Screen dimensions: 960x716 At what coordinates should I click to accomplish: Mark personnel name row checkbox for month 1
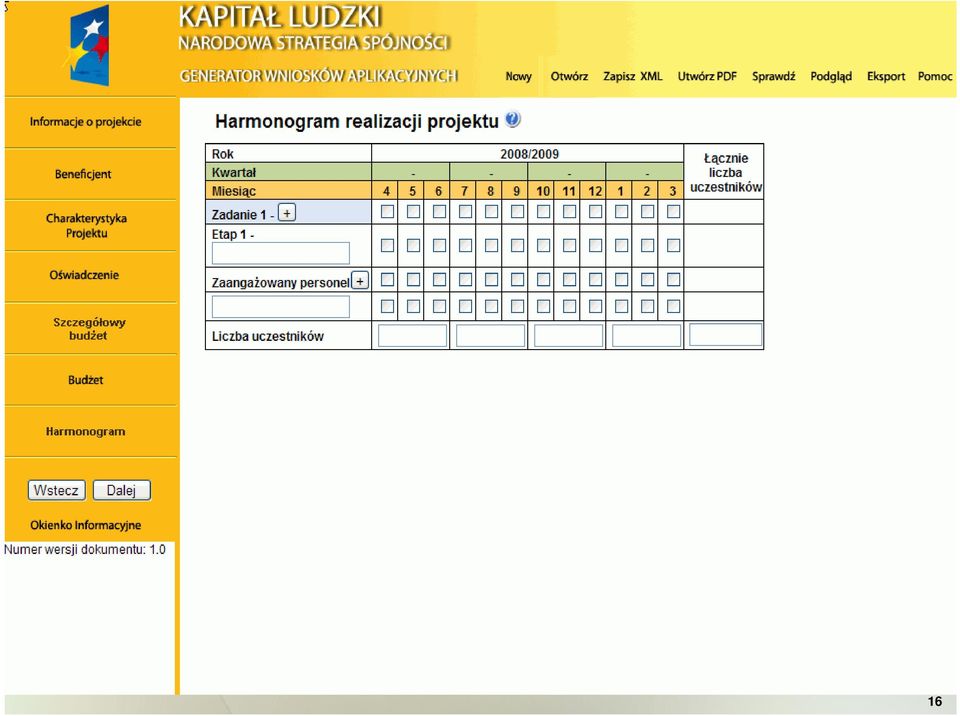621,306
